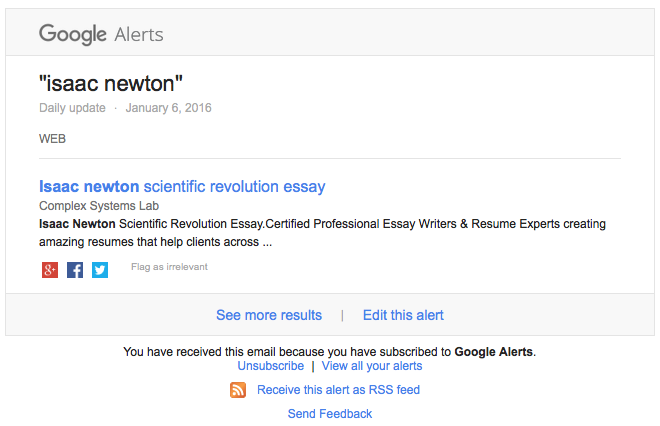Share the result via Facebook icon
The height and width of the screenshot is (426, 660).
75,270
